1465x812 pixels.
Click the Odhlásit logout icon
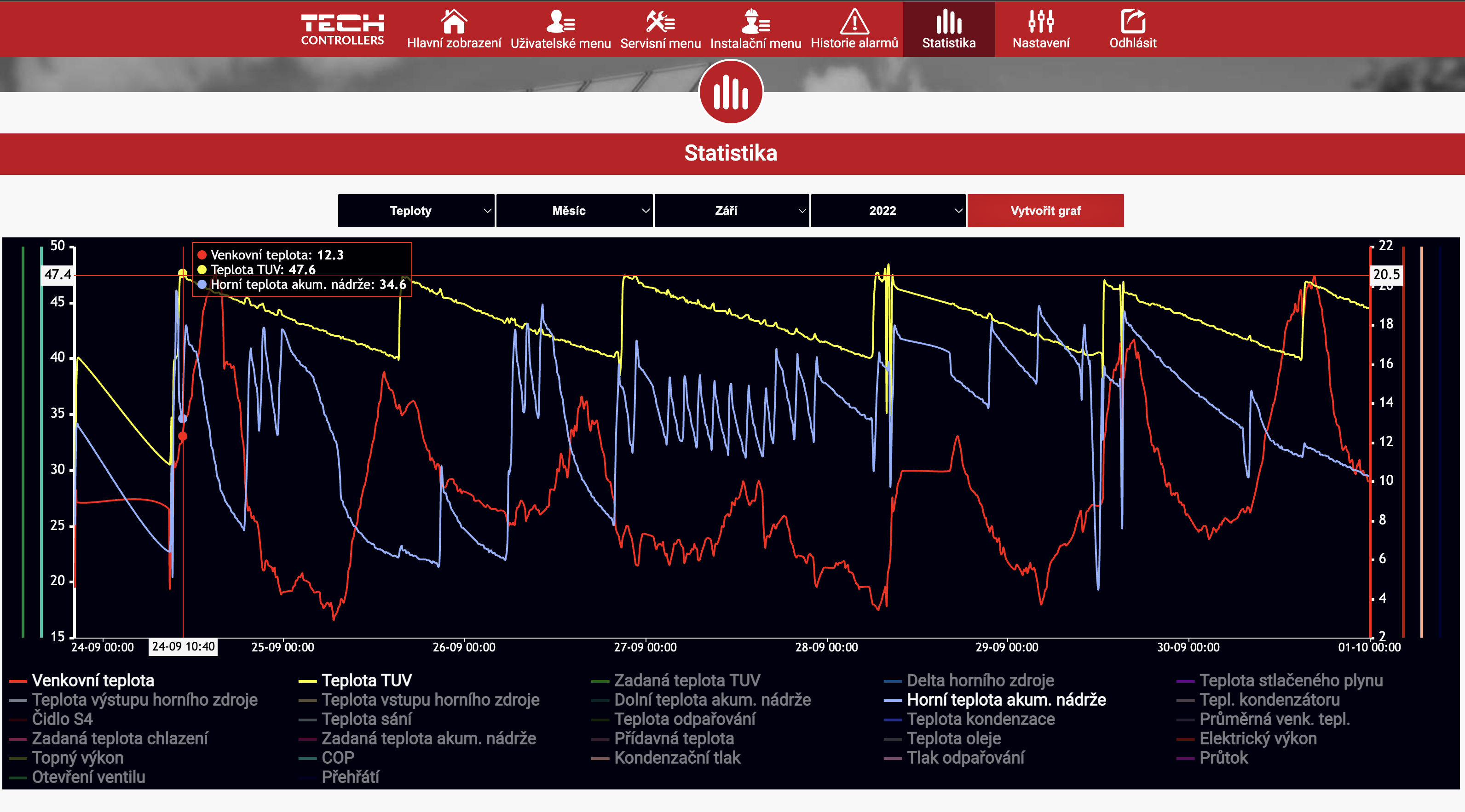1133,22
